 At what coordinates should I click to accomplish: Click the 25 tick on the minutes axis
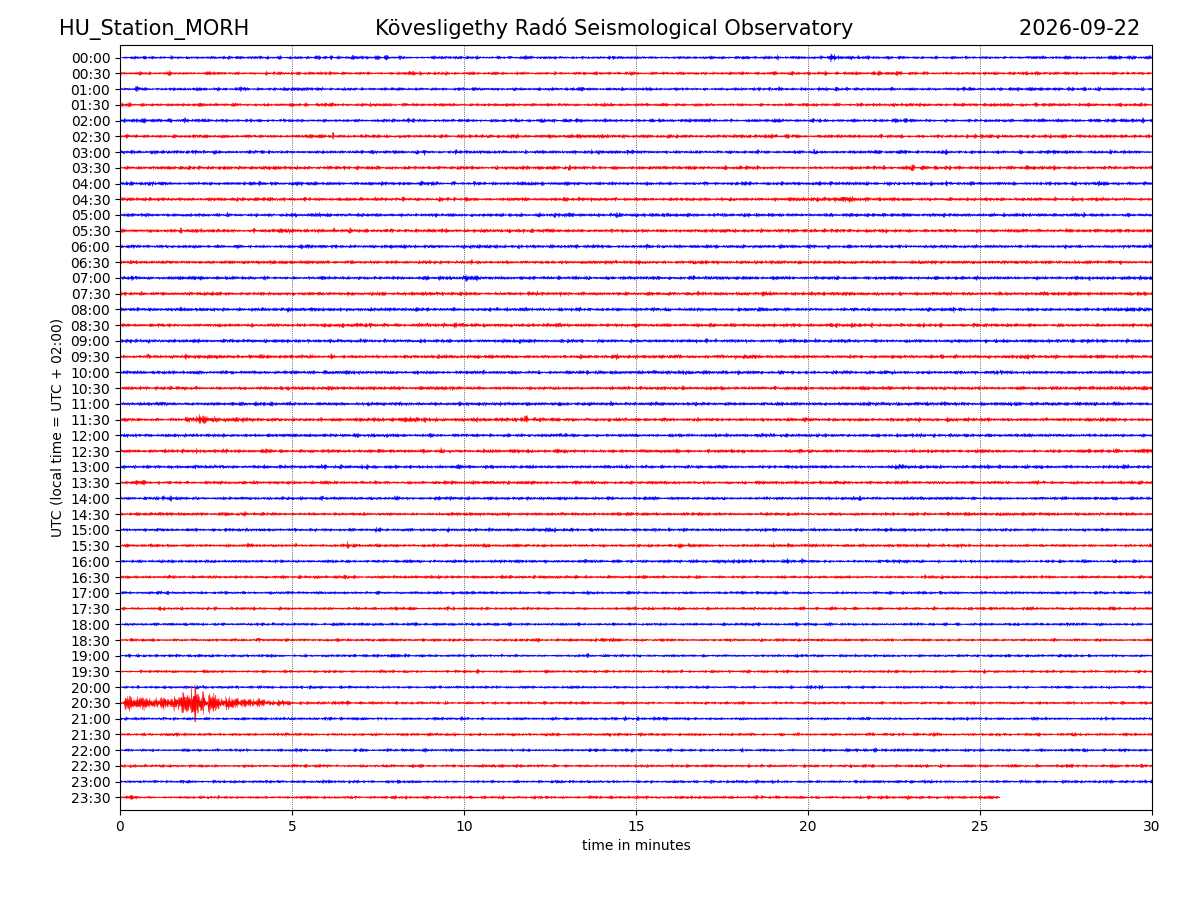click(980, 826)
